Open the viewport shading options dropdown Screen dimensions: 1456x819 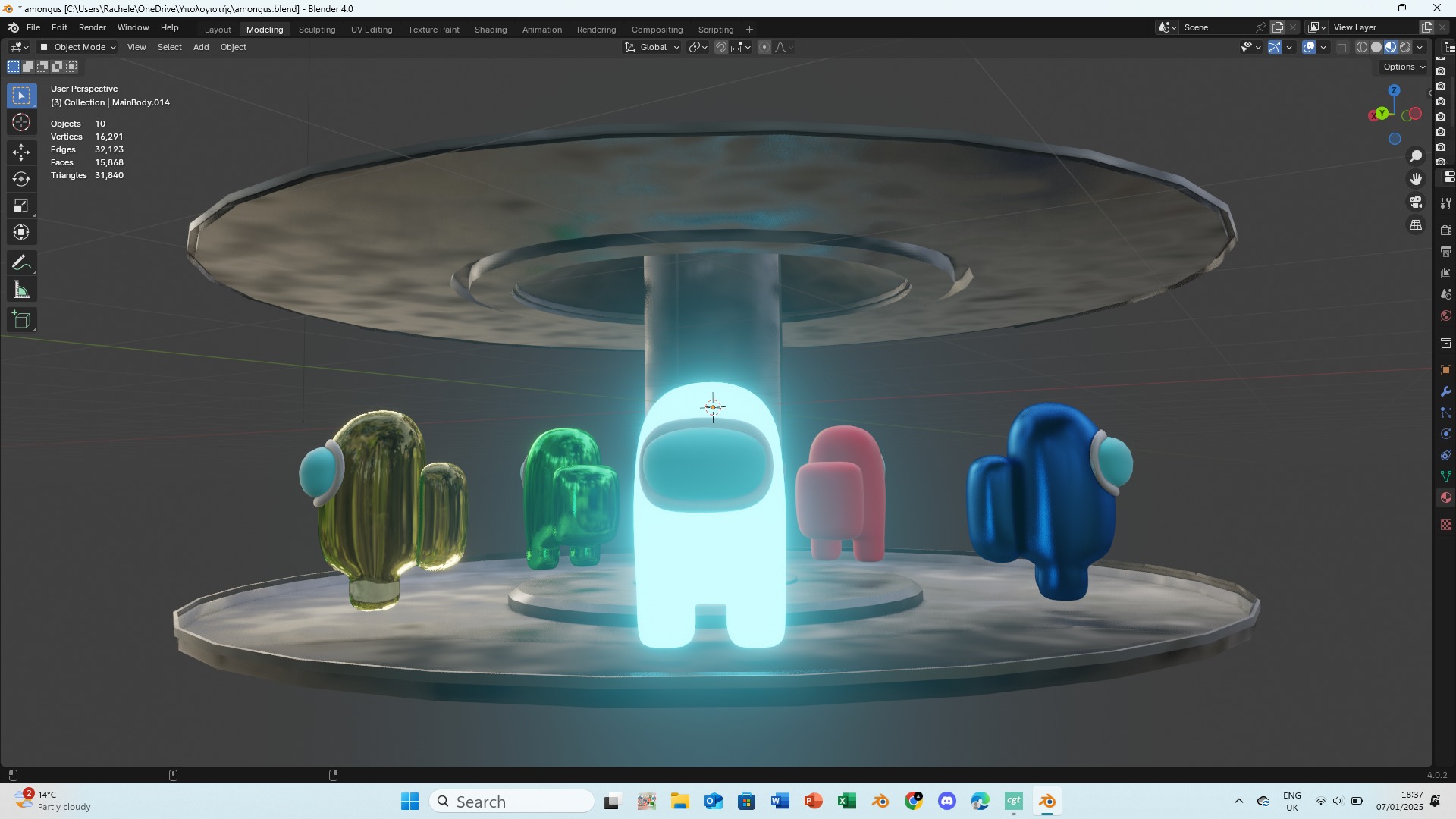point(1420,47)
